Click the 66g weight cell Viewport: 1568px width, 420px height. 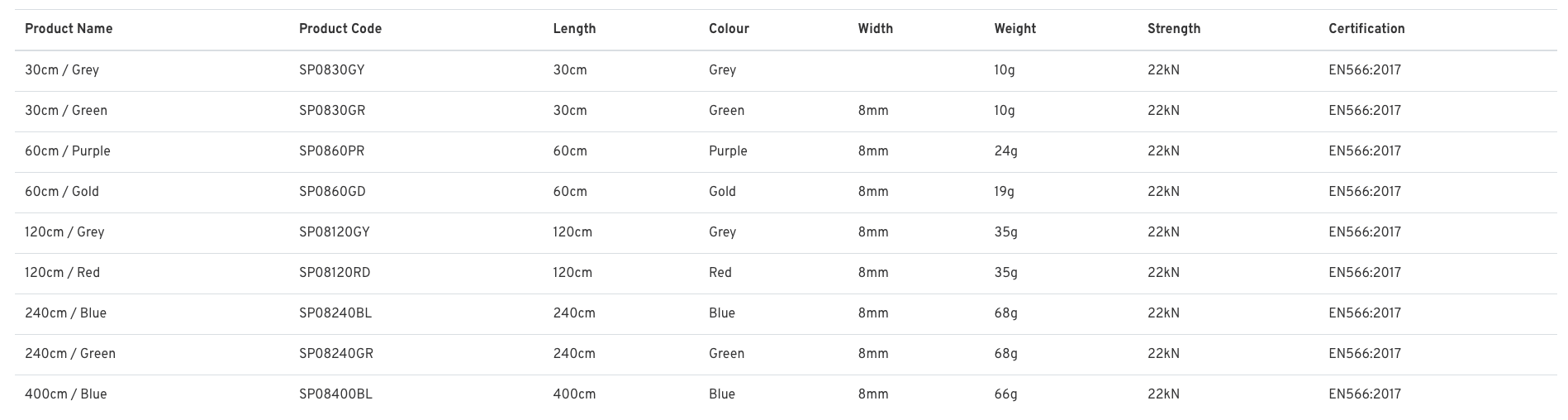pos(1006,394)
